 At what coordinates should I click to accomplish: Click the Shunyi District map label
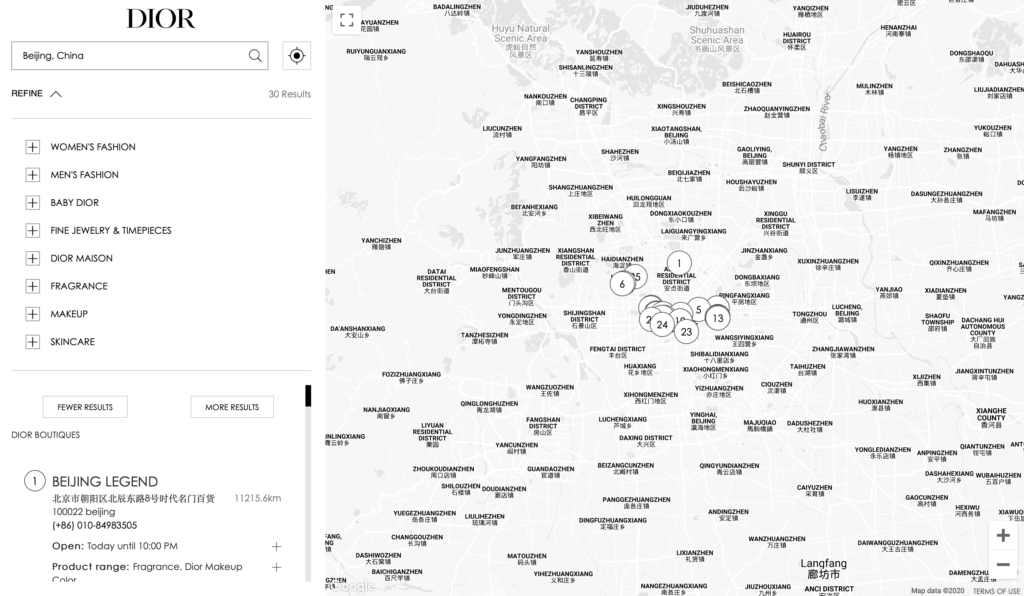pyautogui.click(x=808, y=167)
